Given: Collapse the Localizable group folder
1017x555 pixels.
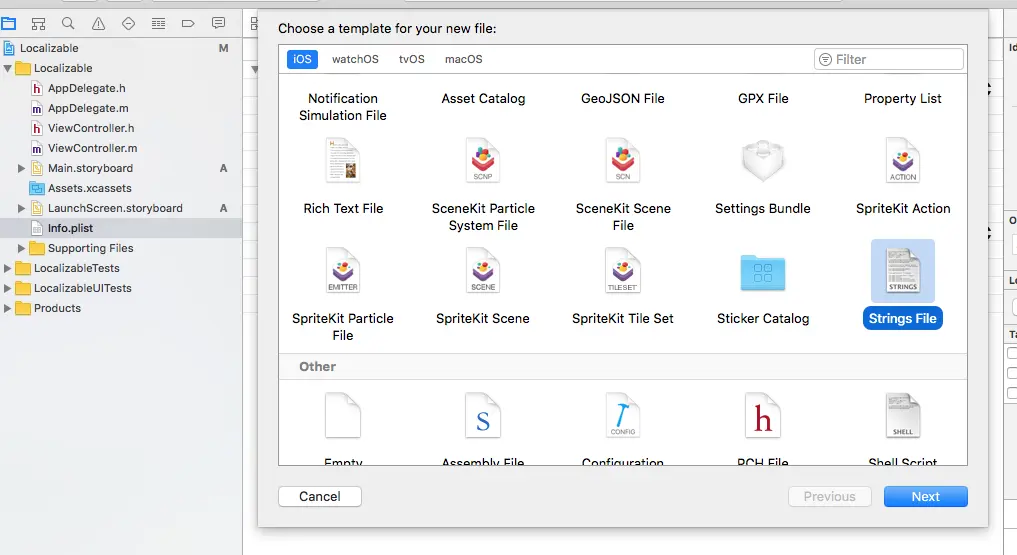Looking at the screenshot, I should click(8, 68).
